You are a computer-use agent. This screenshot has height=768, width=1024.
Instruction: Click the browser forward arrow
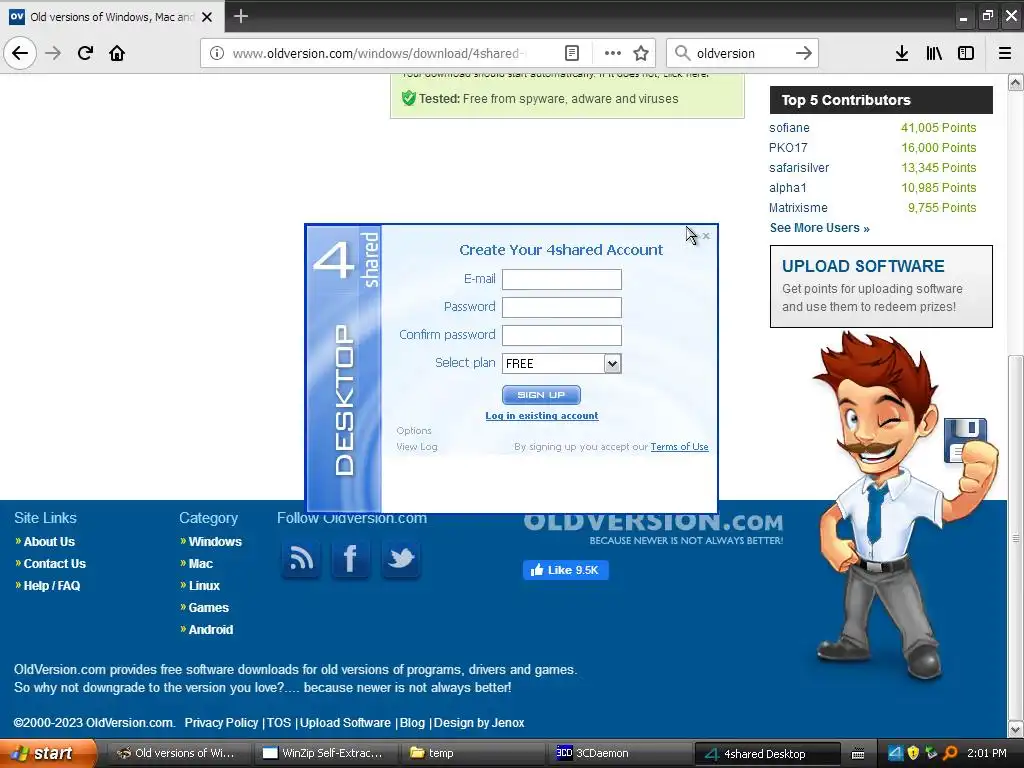pyautogui.click(x=53, y=53)
